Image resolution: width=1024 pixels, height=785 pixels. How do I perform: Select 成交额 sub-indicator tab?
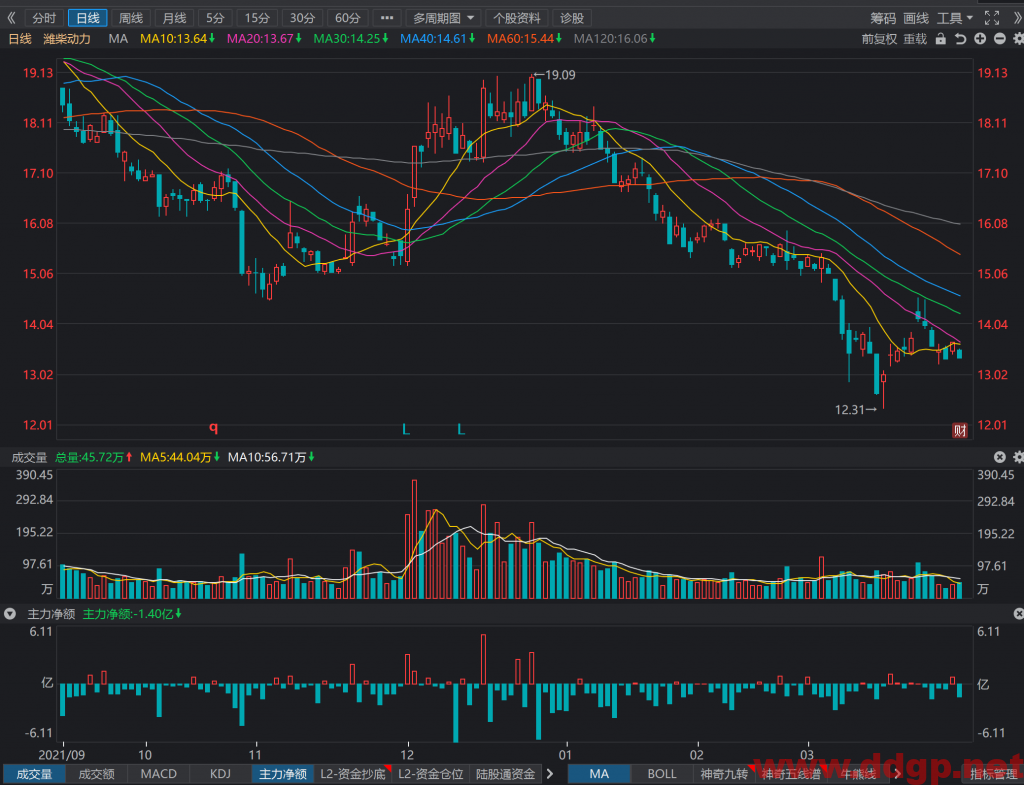coord(96,774)
